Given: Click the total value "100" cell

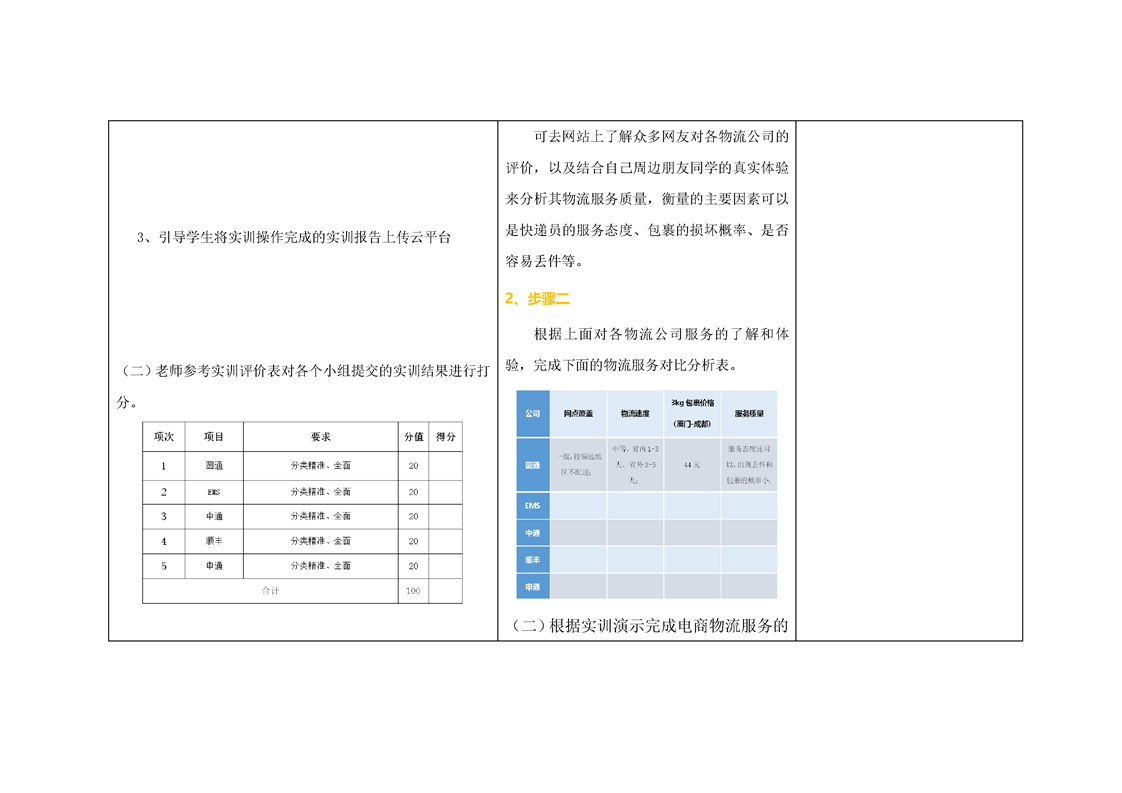Looking at the screenshot, I should click(413, 591).
